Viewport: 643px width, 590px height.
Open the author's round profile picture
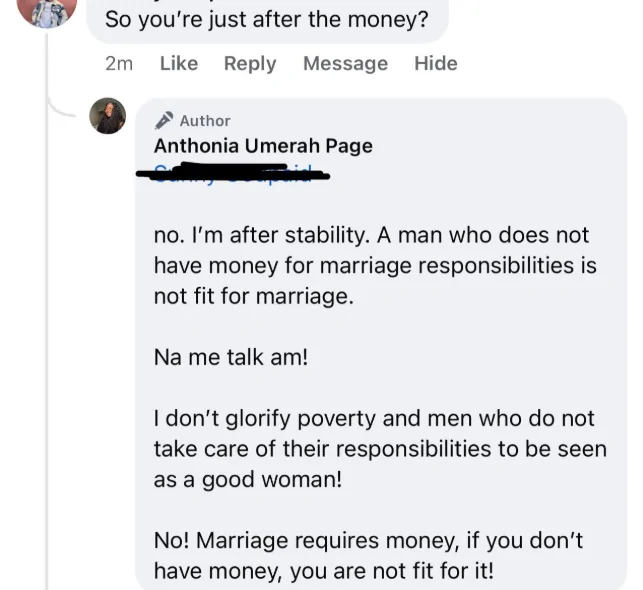coord(108,116)
